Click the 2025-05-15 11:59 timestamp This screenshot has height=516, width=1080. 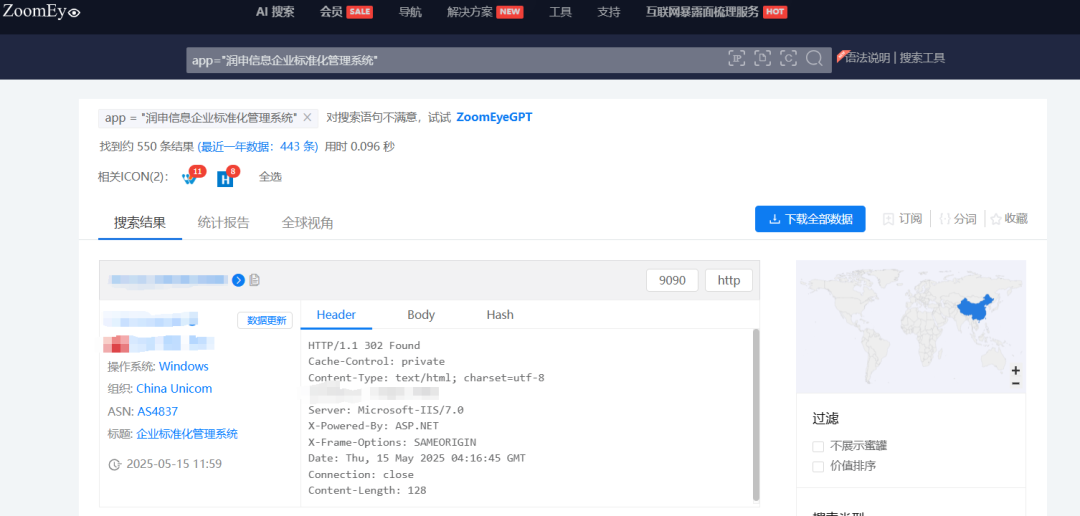(x=174, y=464)
